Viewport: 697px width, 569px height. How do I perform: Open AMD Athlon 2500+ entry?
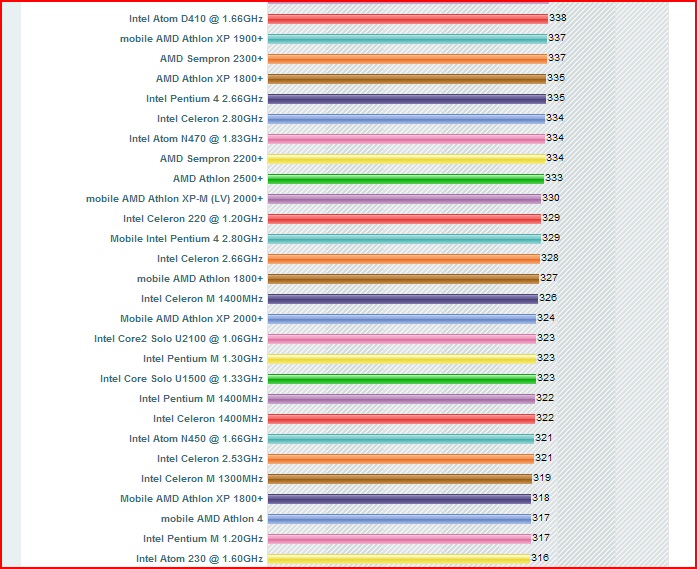tap(218, 179)
